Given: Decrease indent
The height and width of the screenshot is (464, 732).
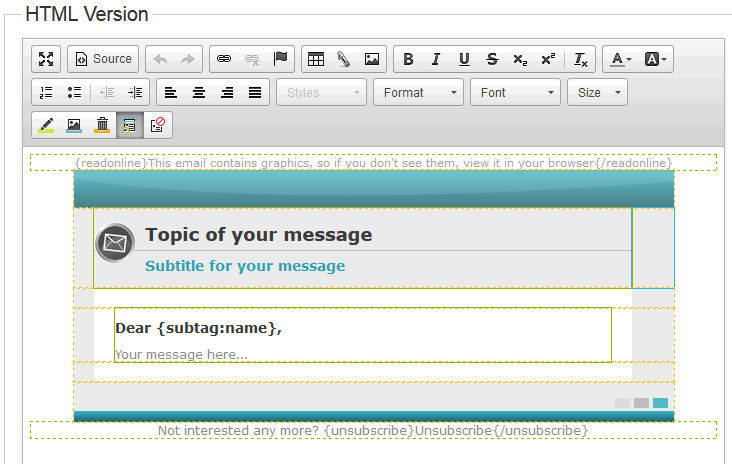Looking at the screenshot, I should tap(107, 92).
